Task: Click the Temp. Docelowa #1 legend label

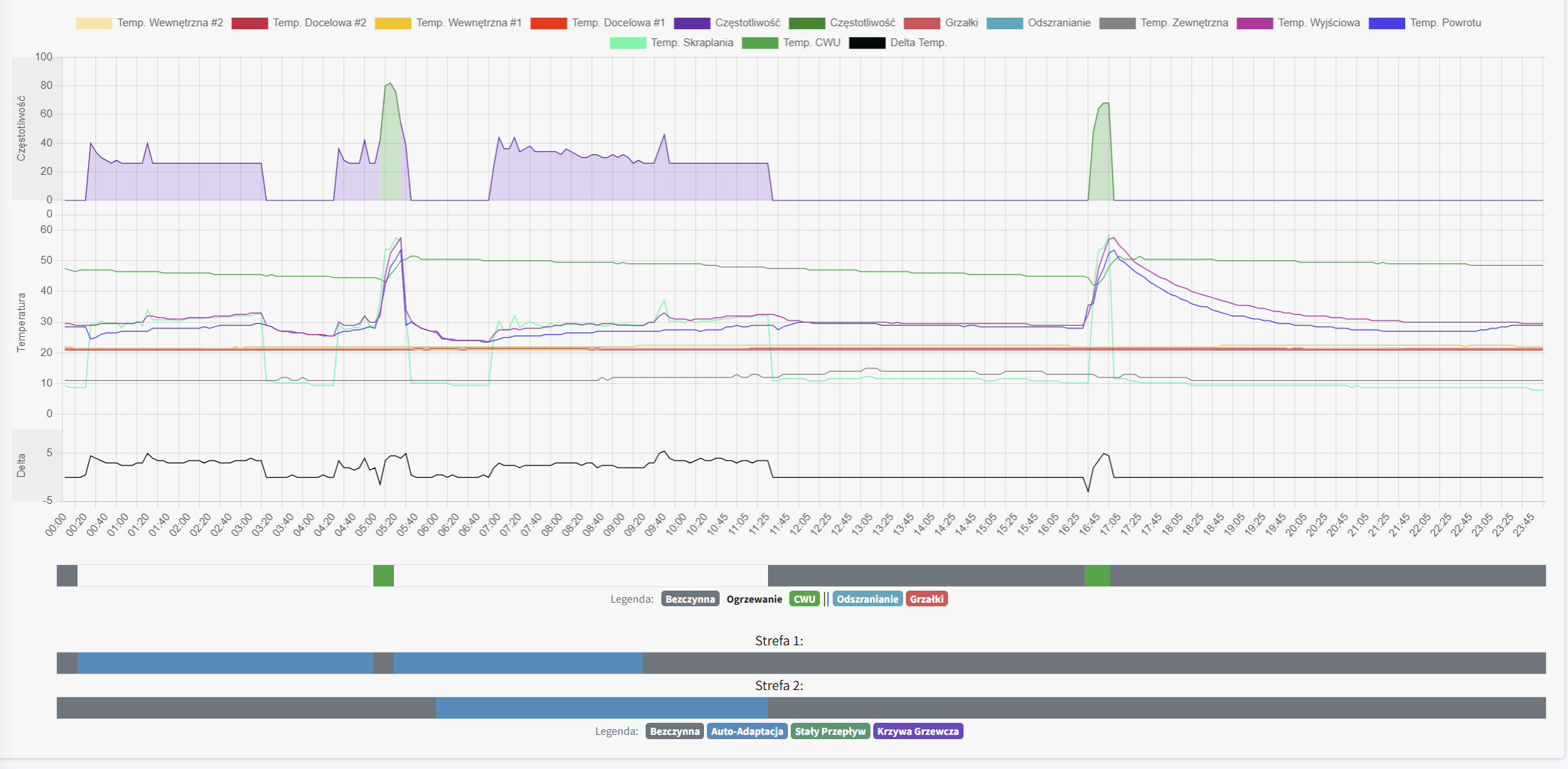Action: (618, 23)
